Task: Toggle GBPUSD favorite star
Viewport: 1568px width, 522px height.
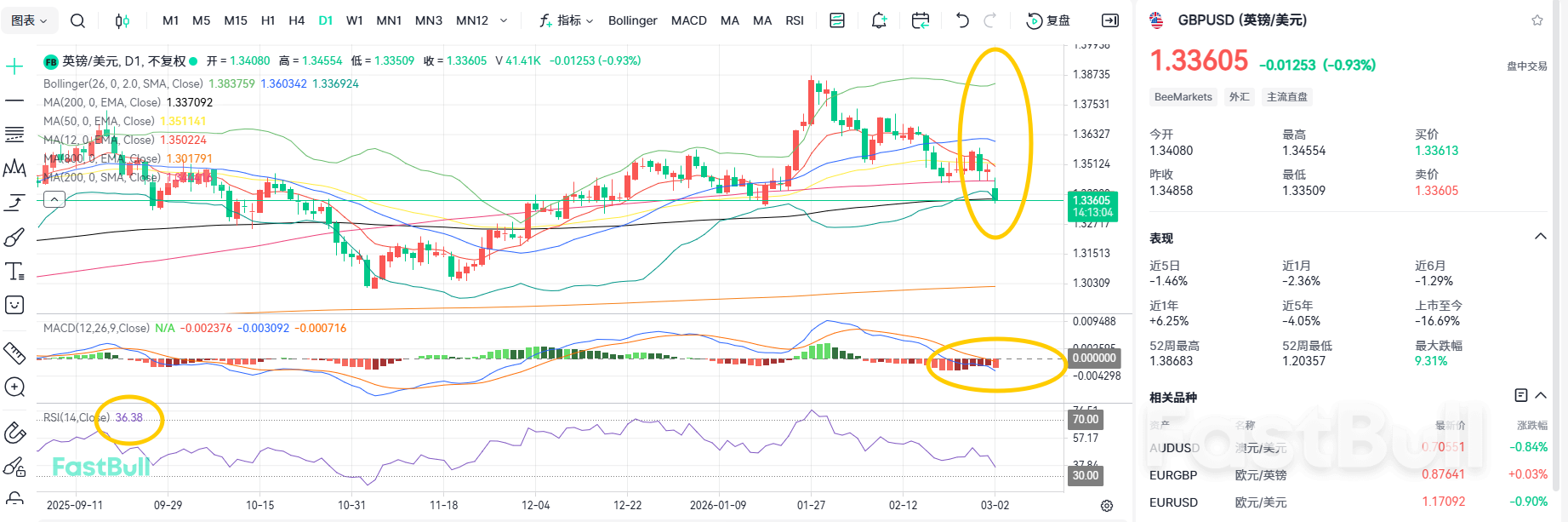Action: [x=1537, y=20]
